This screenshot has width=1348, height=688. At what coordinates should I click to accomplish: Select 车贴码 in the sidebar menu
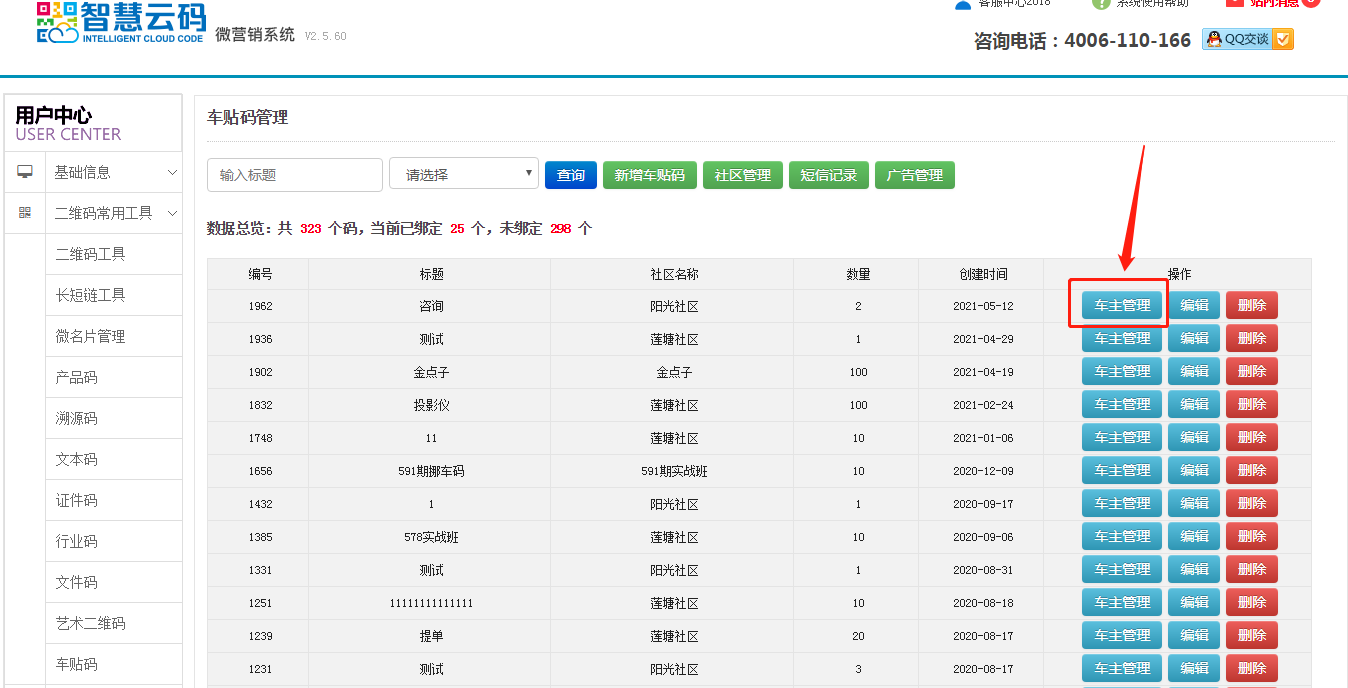pos(76,664)
